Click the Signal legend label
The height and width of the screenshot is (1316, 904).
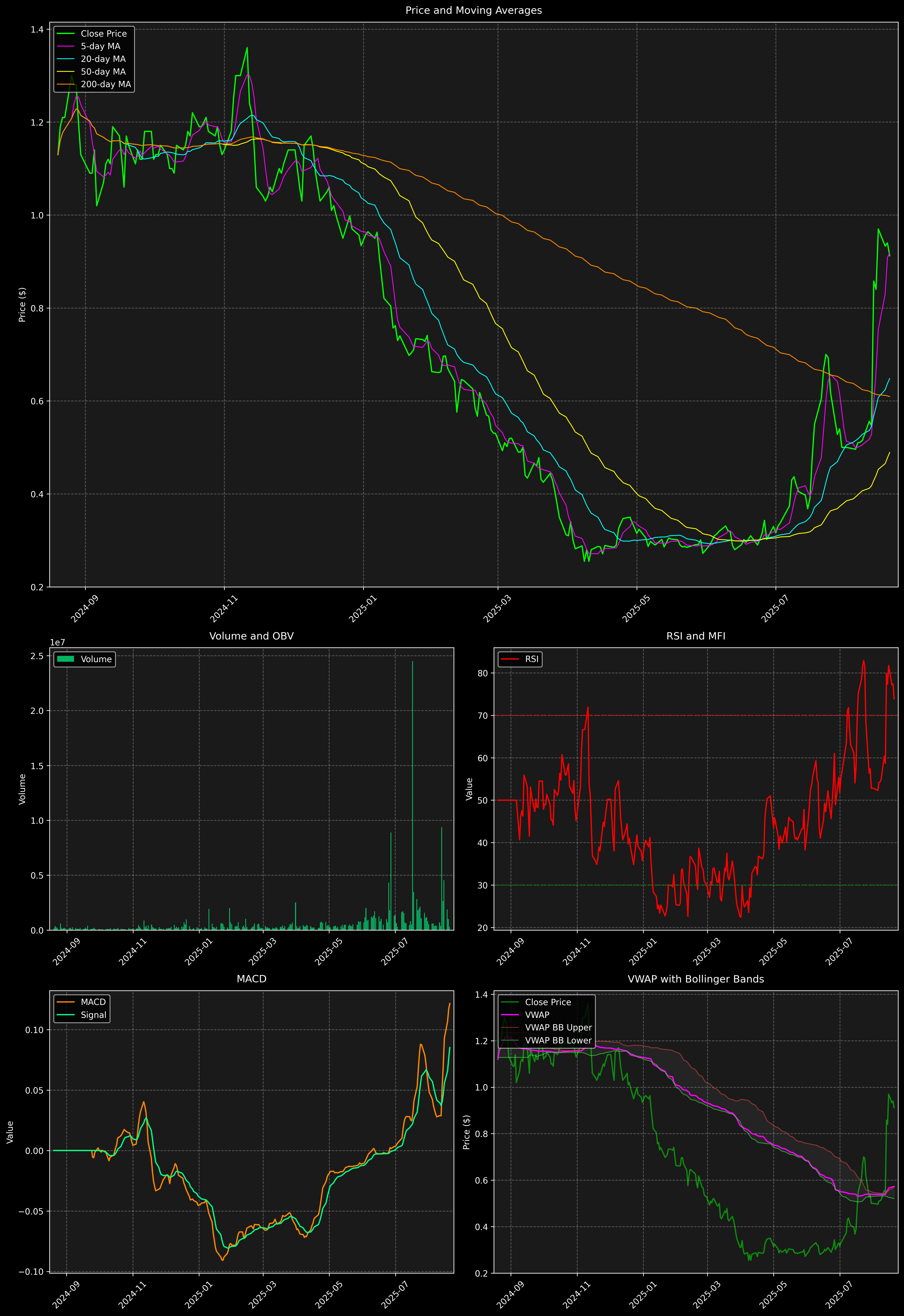pos(93,1015)
